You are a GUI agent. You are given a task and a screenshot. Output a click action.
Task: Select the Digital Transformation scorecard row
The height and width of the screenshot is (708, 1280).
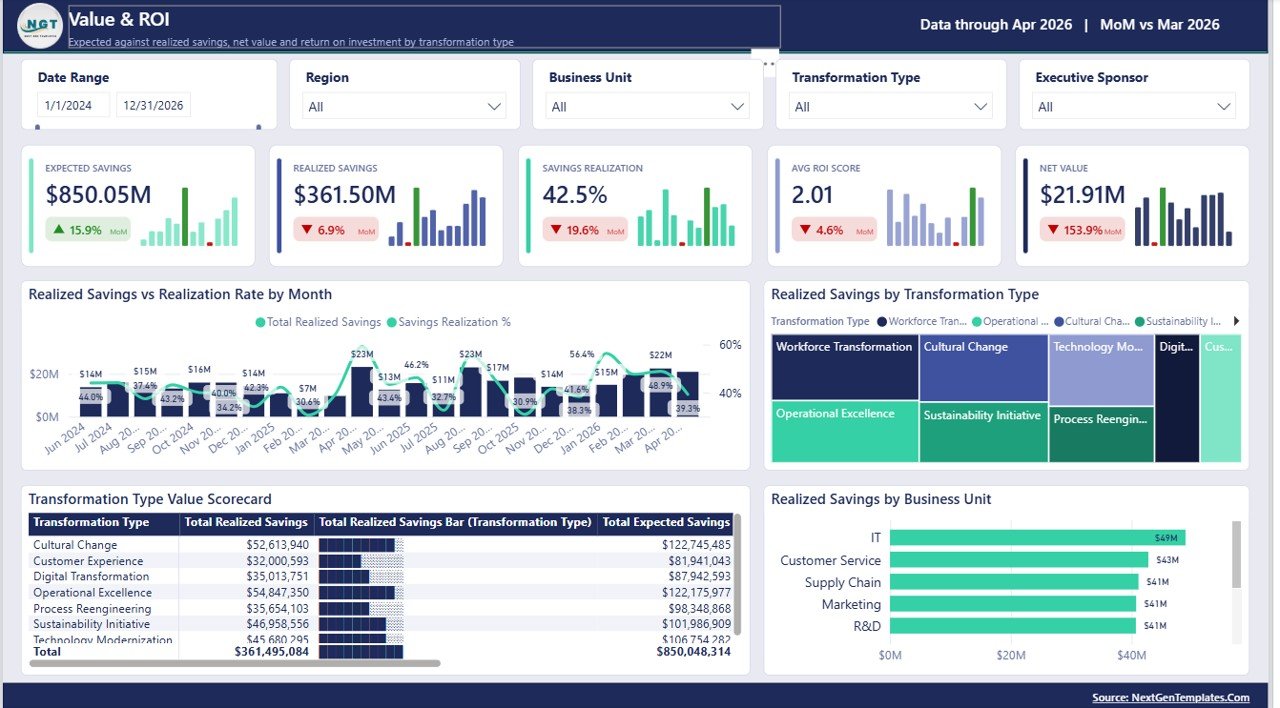[x=380, y=577]
